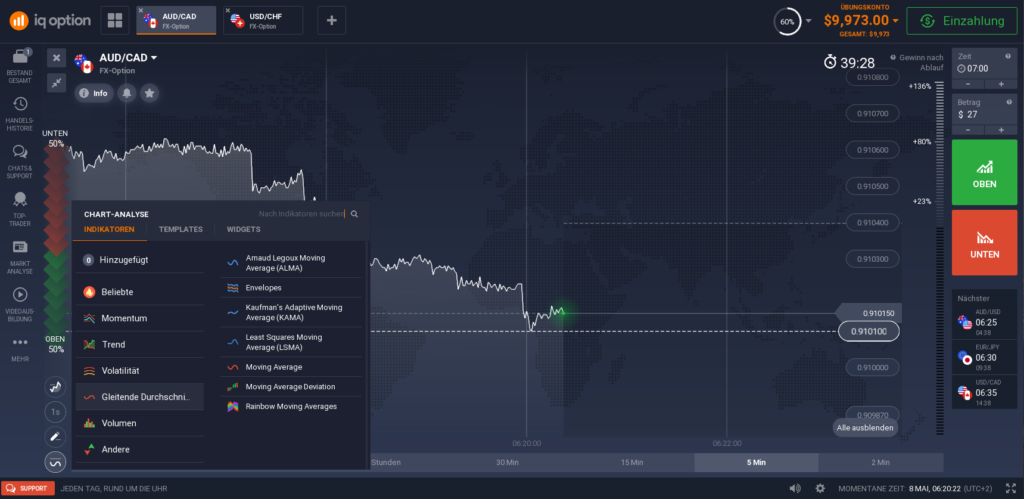Open settings gear in bottom bar

coord(820,489)
